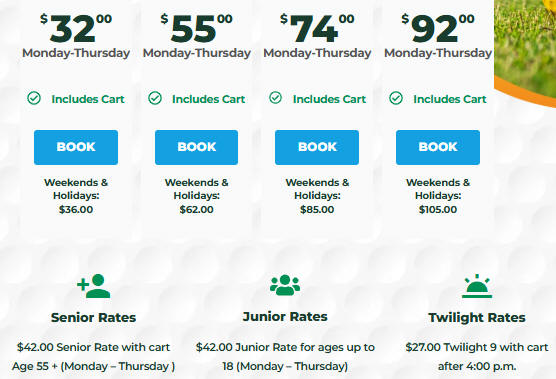Book the $55.00 Monday-Thursday rate
The image size is (556, 379).
pyautogui.click(x=196, y=147)
